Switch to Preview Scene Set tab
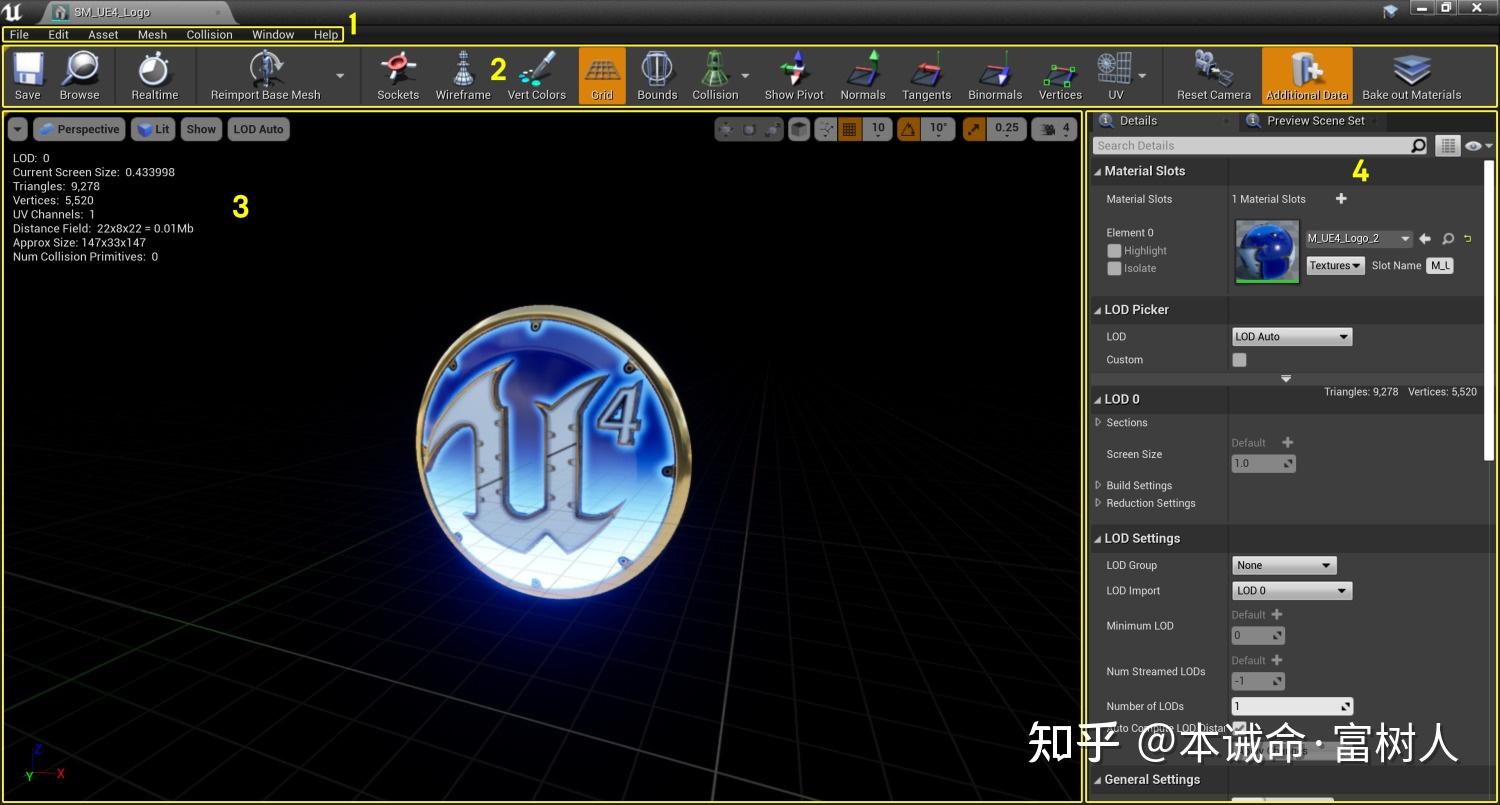 coord(1315,121)
